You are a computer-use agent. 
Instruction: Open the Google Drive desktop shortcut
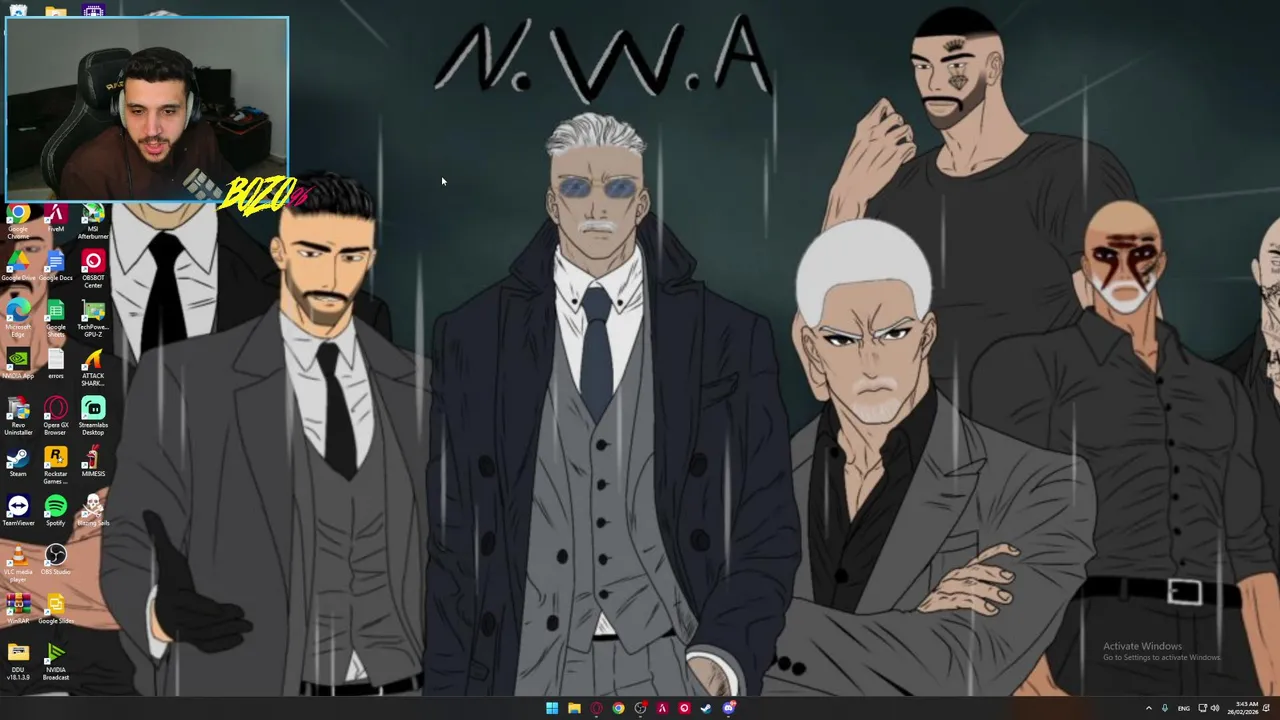[x=18, y=265]
